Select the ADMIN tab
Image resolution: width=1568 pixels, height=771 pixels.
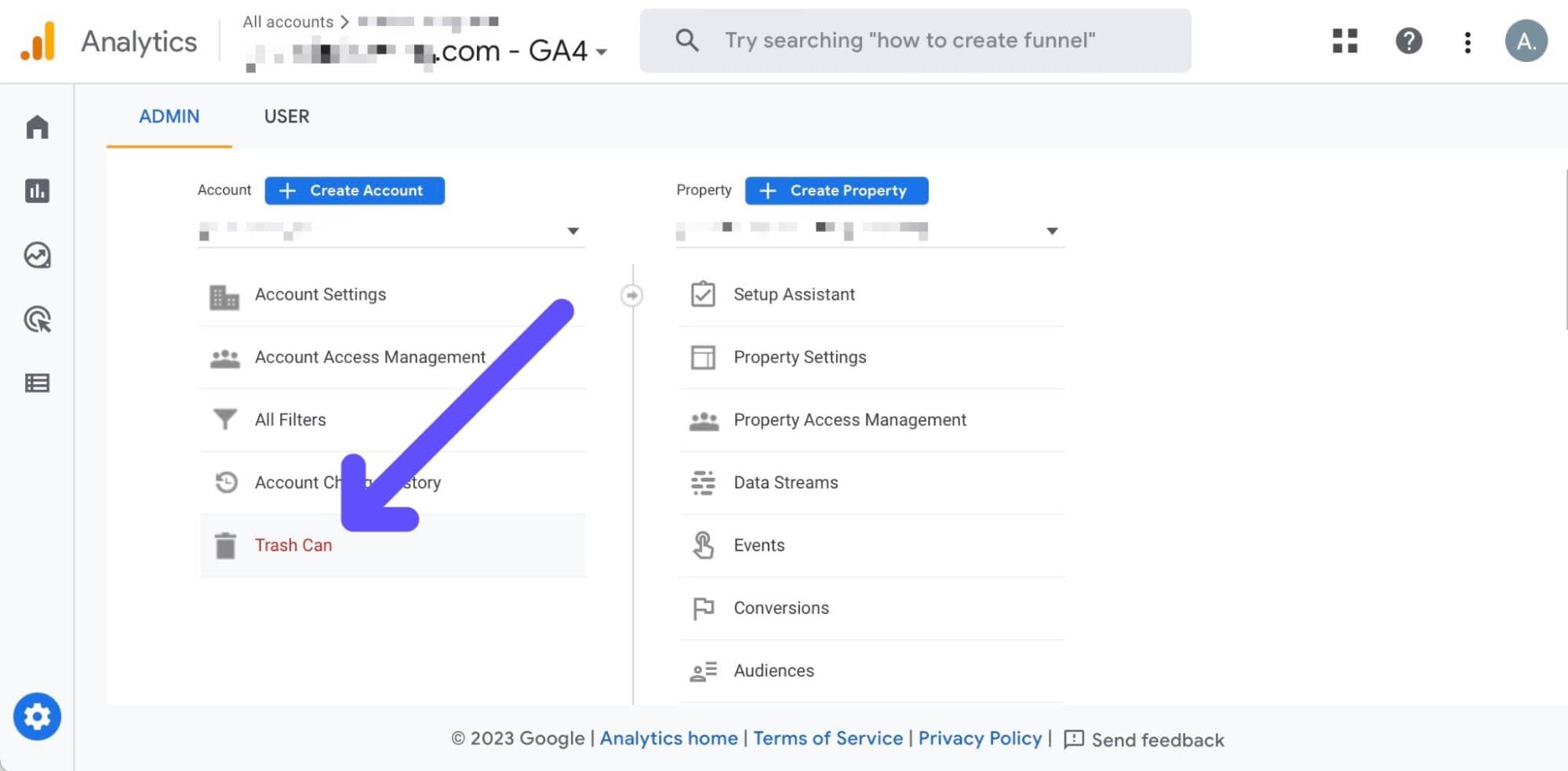[x=169, y=116]
